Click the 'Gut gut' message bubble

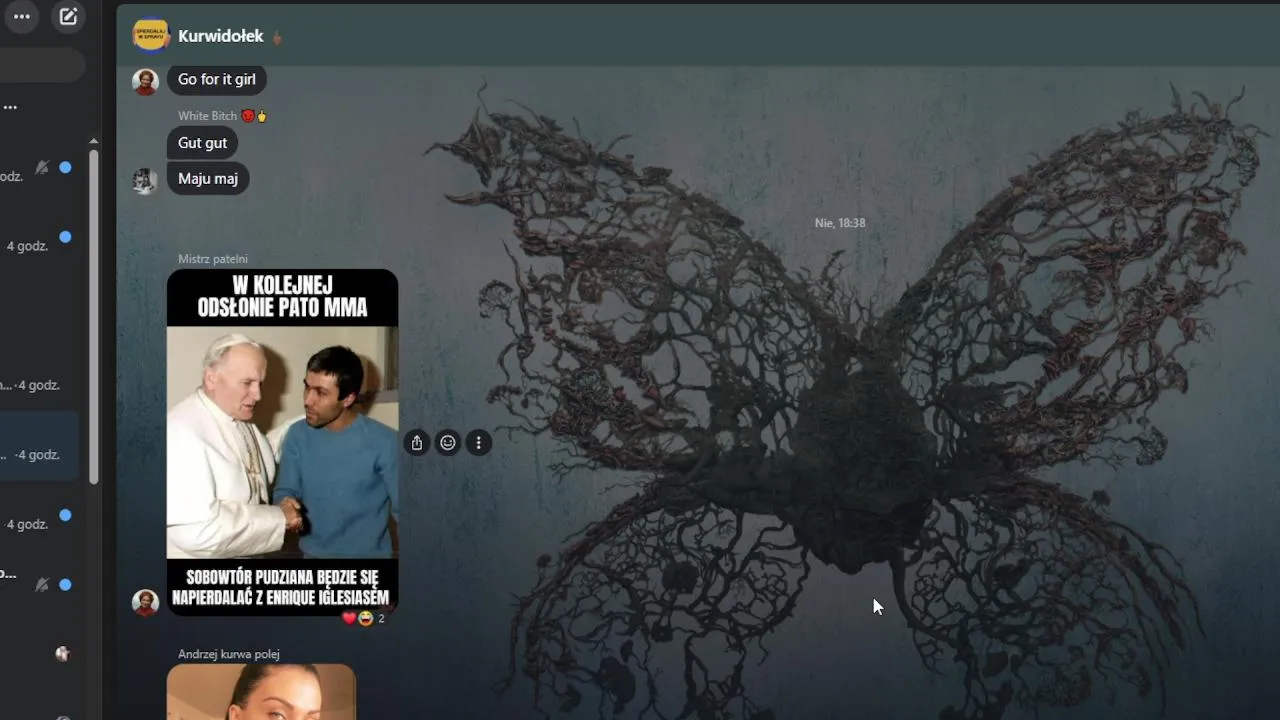pos(202,143)
